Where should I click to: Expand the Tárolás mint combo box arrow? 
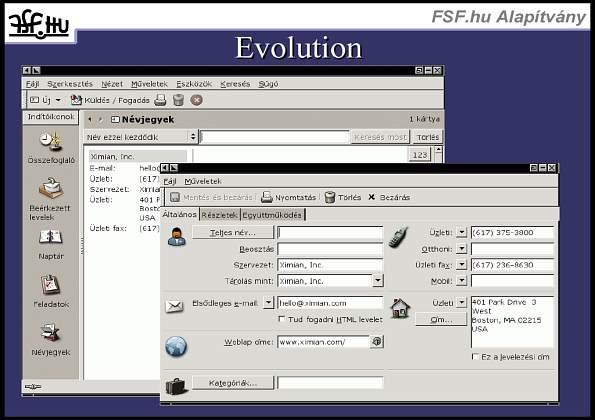[x=378, y=281]
